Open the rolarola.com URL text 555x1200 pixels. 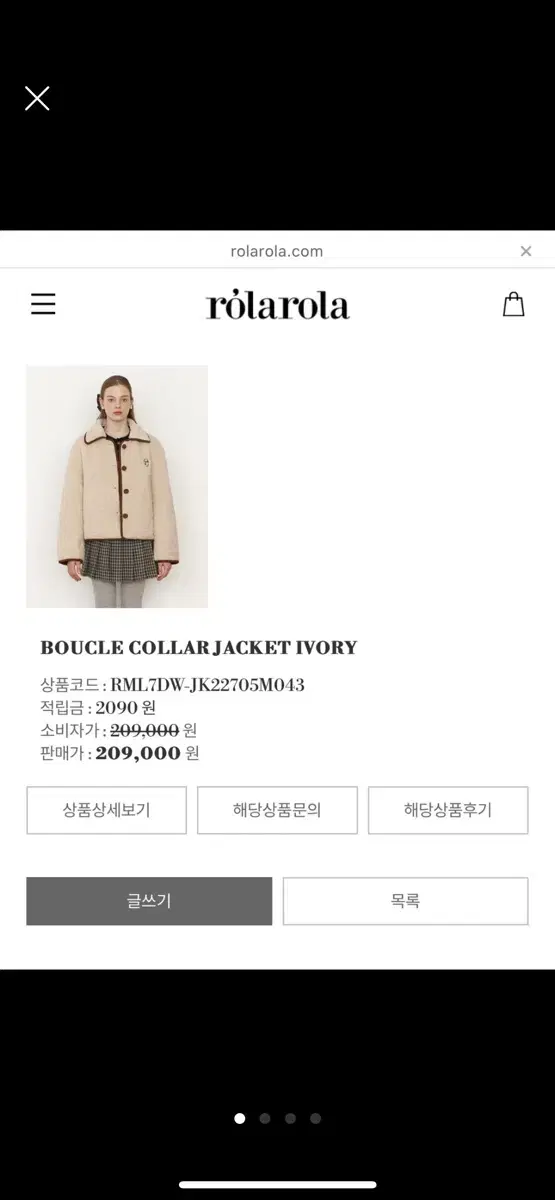pos(277,251)
